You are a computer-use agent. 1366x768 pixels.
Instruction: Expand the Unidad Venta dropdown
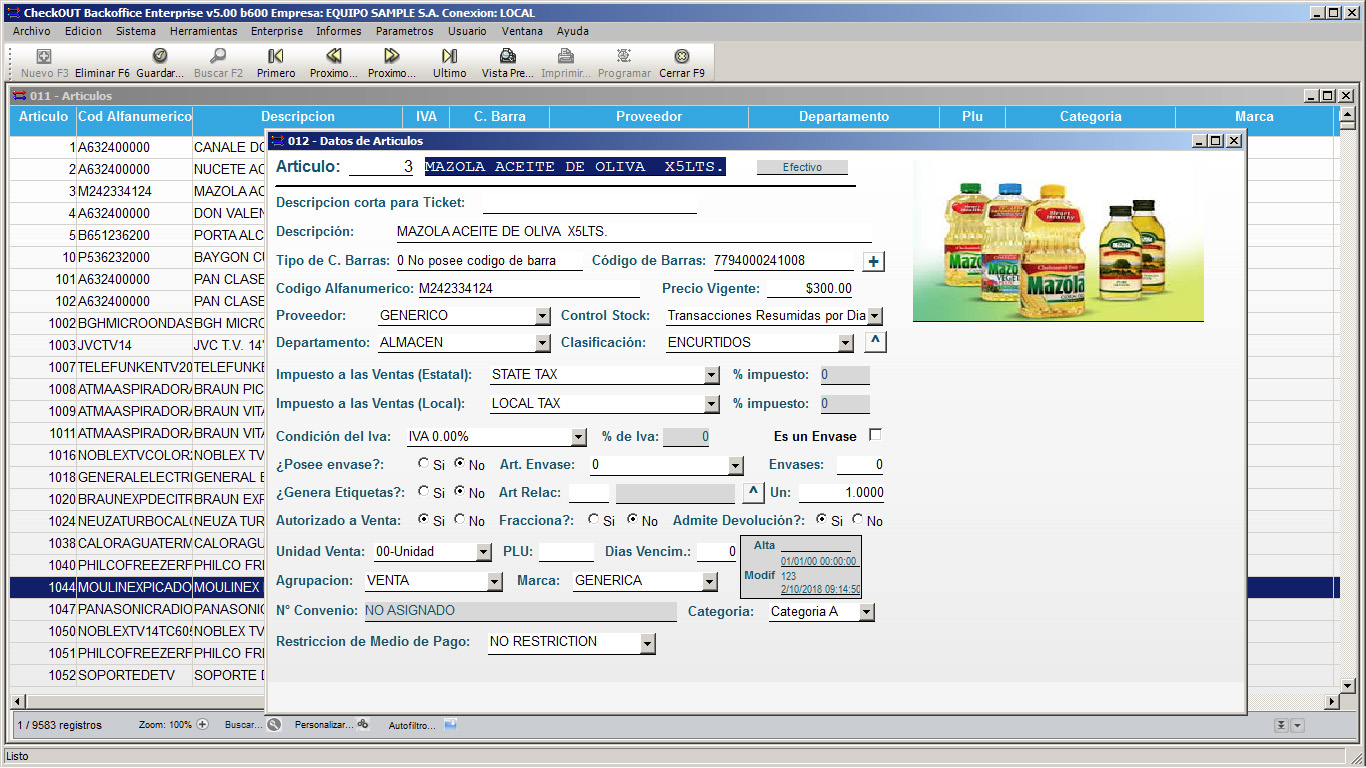(484, 552)
